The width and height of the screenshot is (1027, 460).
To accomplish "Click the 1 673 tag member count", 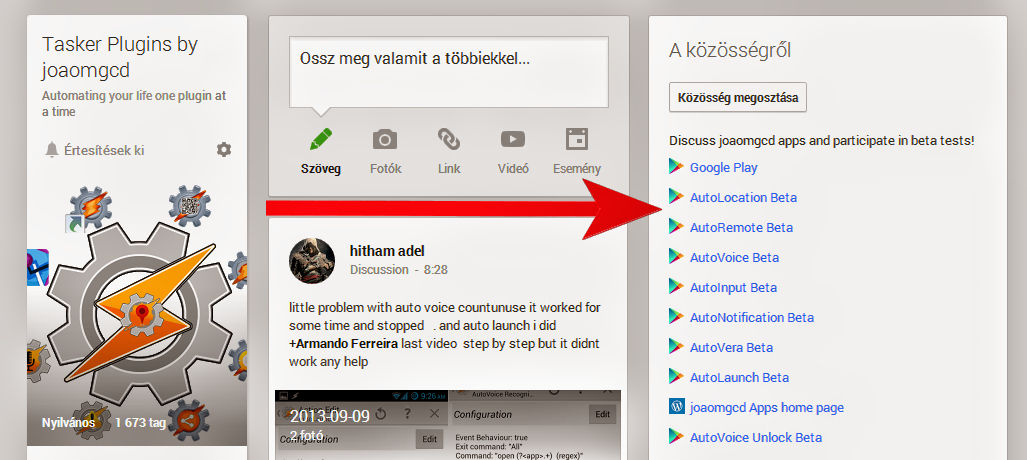I will pyautogui.click(x=140, y=423).
